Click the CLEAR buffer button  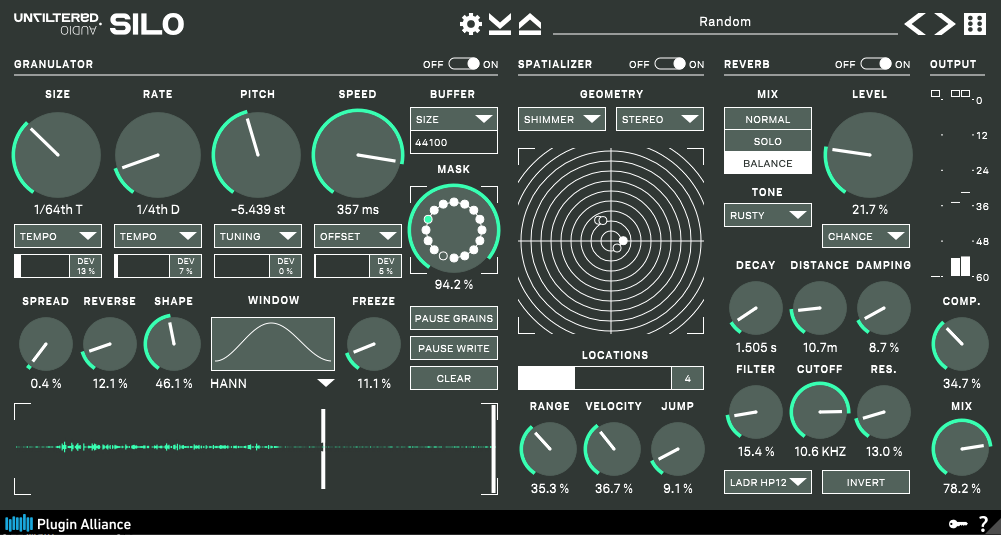[x=454, y=378]
